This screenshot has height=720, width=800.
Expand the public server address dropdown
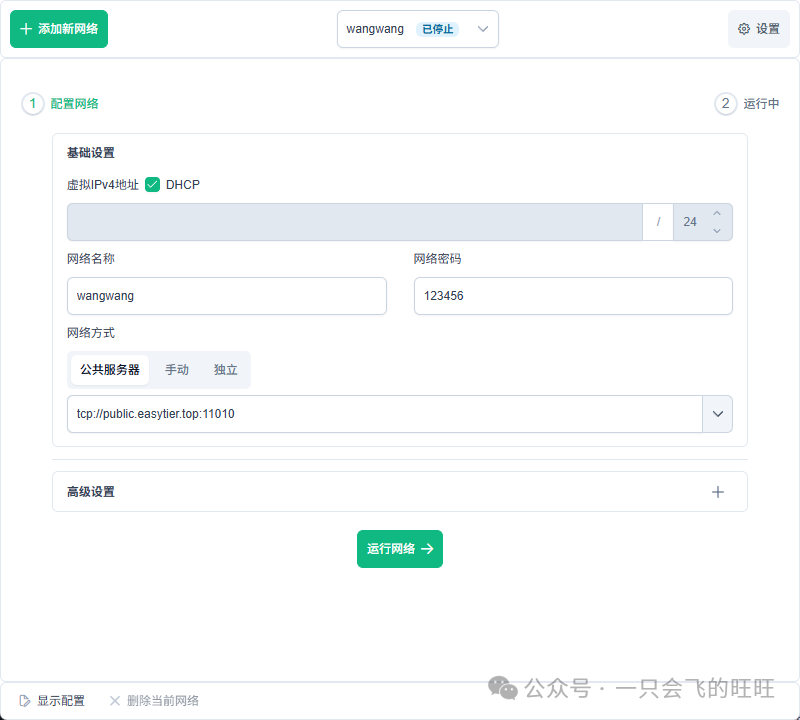tap(717, 414)
